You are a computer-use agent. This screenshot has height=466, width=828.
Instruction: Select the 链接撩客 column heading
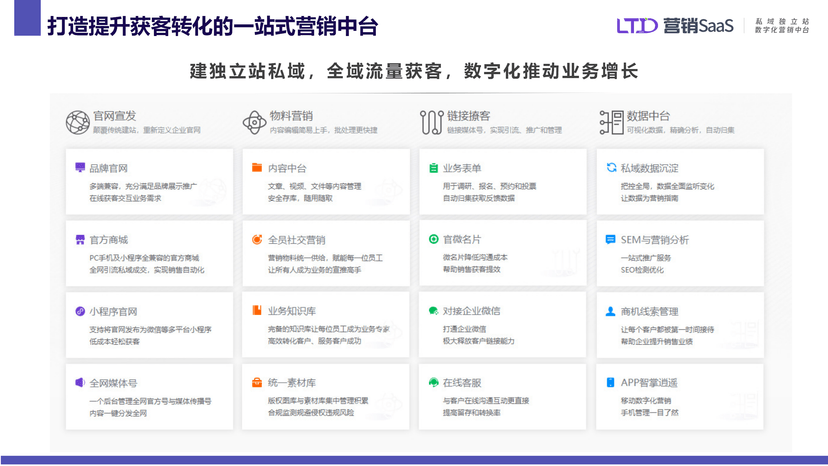[469, 116]
